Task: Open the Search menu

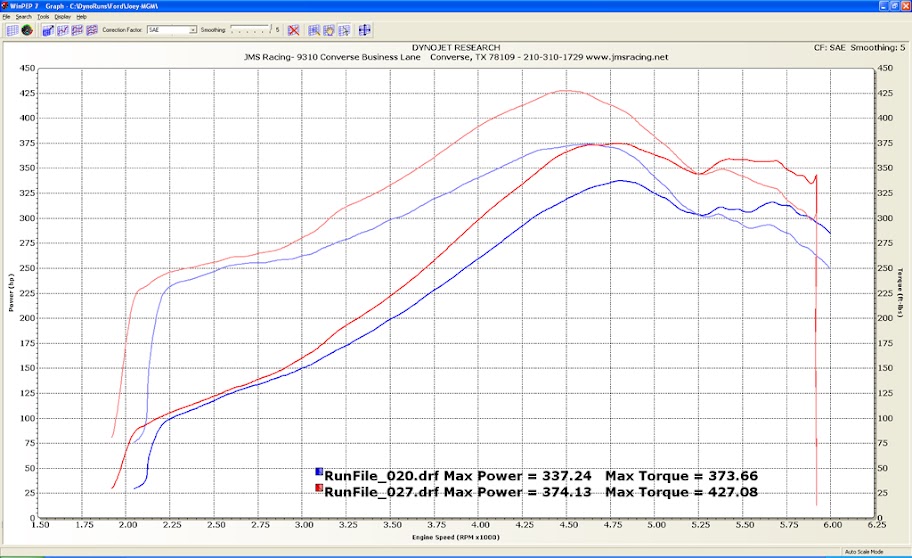Action: coord(24,17)
